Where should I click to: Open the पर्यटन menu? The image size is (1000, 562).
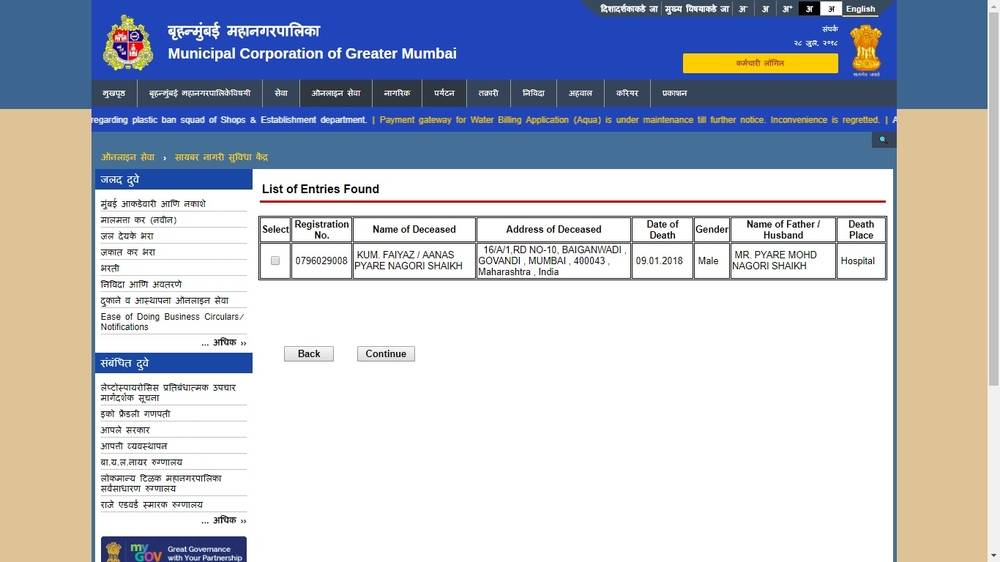[x=444, y=93]
